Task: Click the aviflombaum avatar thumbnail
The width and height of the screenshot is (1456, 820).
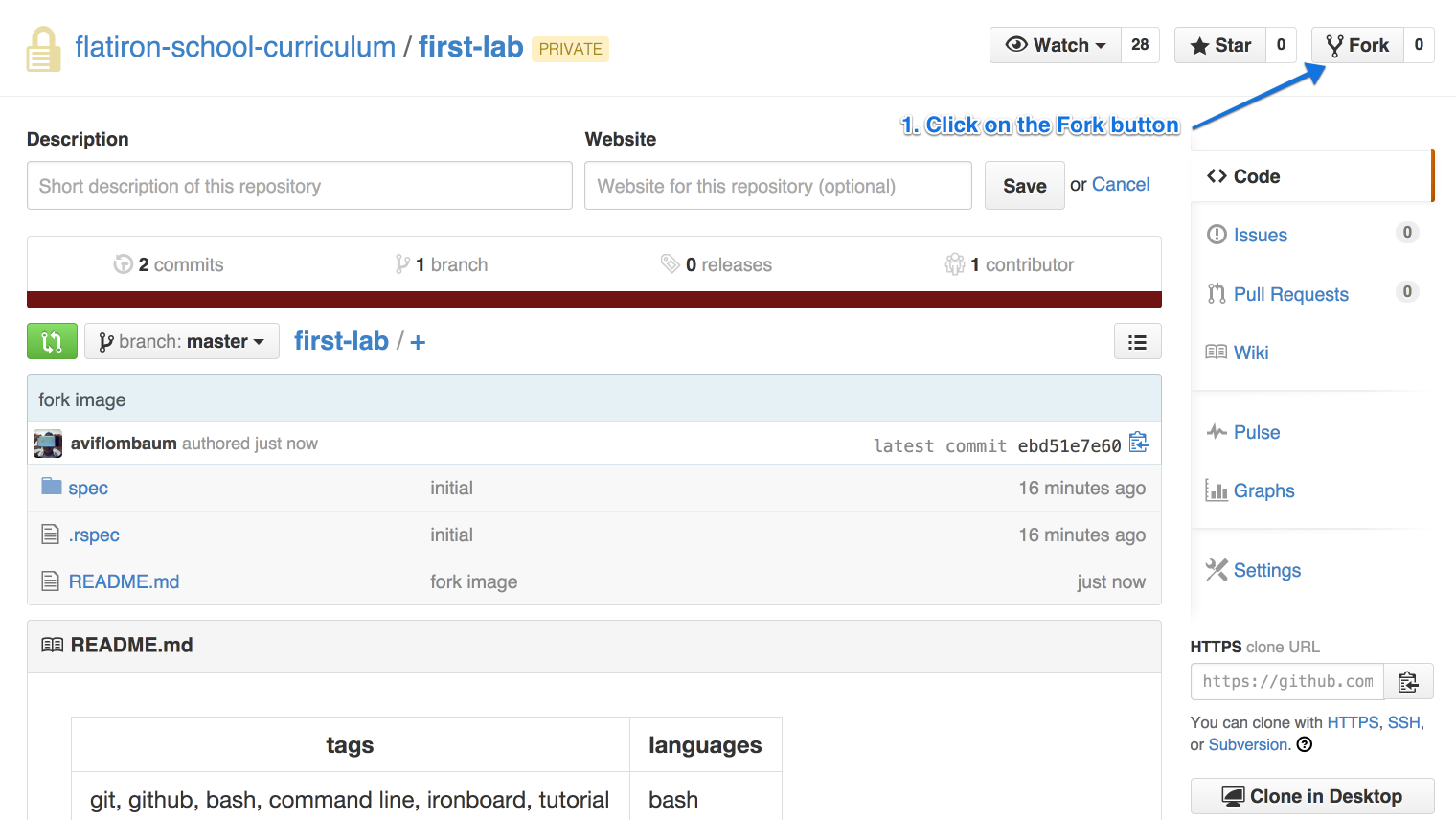Action: 48,444
